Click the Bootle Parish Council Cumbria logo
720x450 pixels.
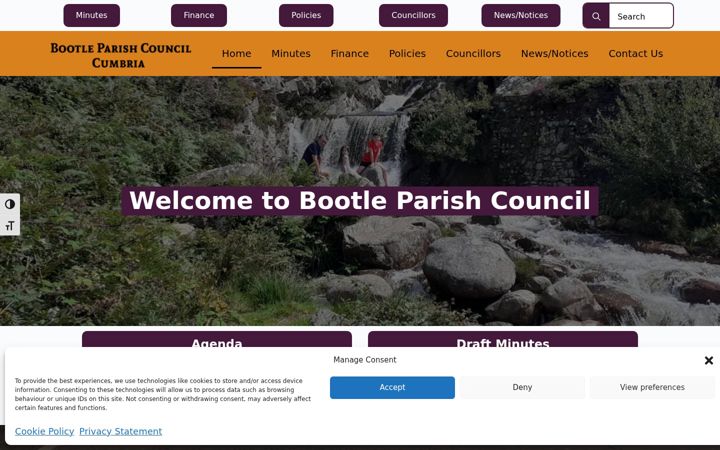120,55
